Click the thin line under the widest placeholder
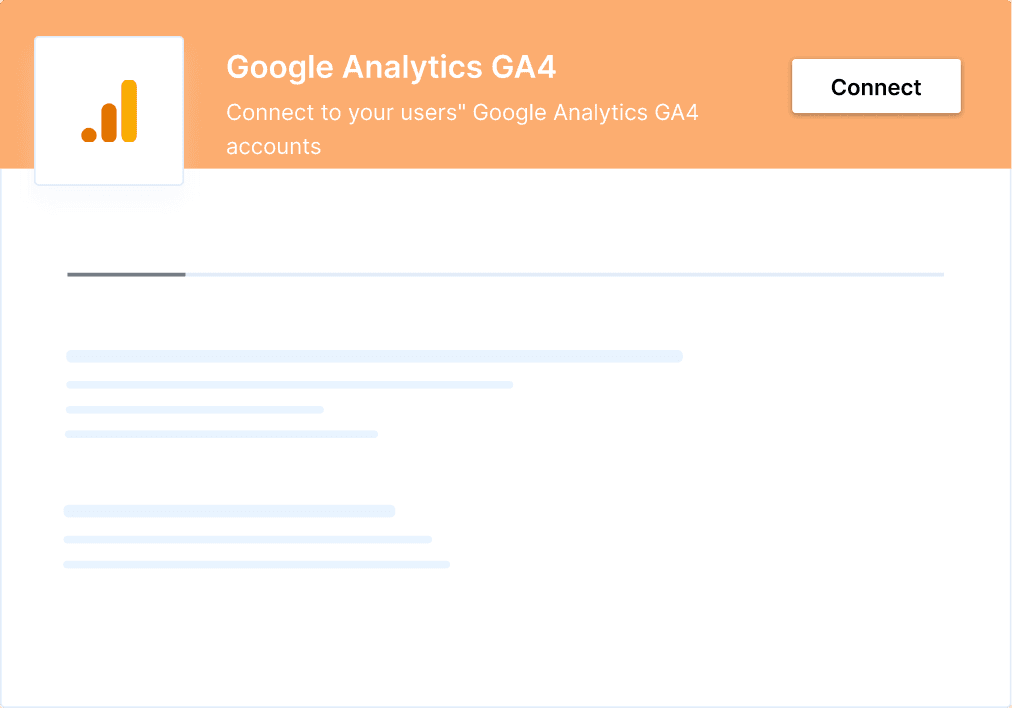 [x=289, y=384]
